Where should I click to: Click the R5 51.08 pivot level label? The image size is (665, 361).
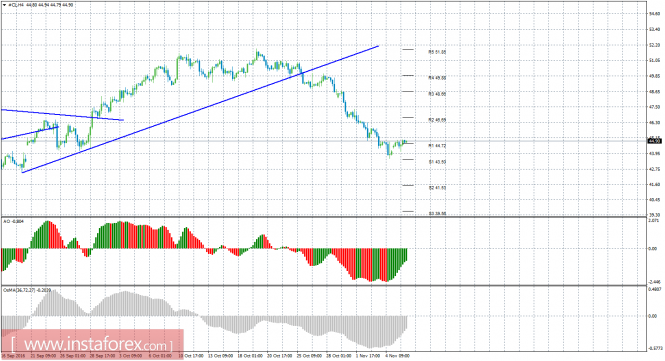(x=437, y=52)
